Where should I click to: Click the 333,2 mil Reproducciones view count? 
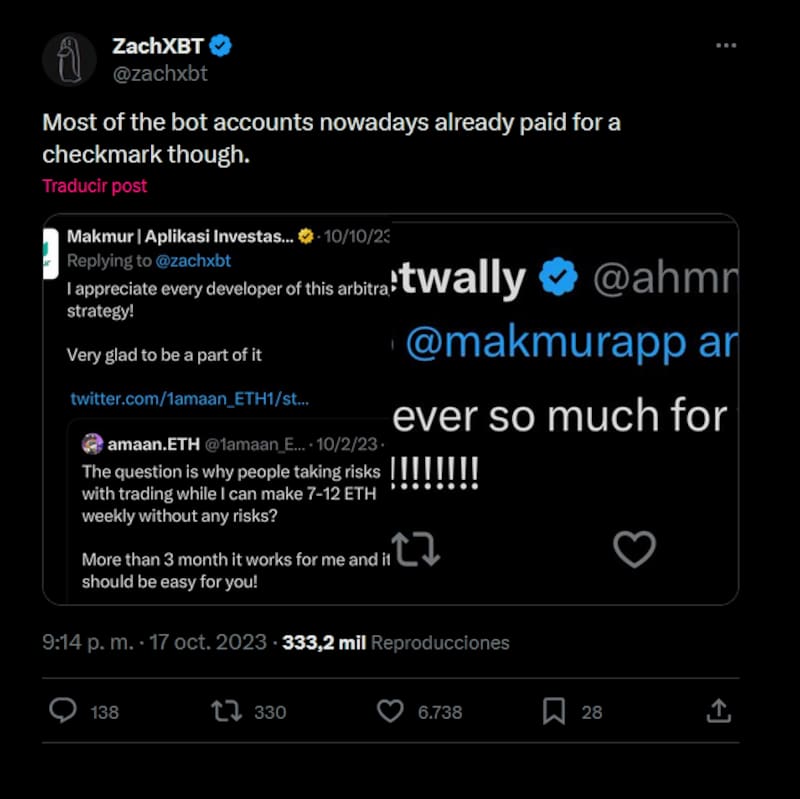[x=395, y=643]
